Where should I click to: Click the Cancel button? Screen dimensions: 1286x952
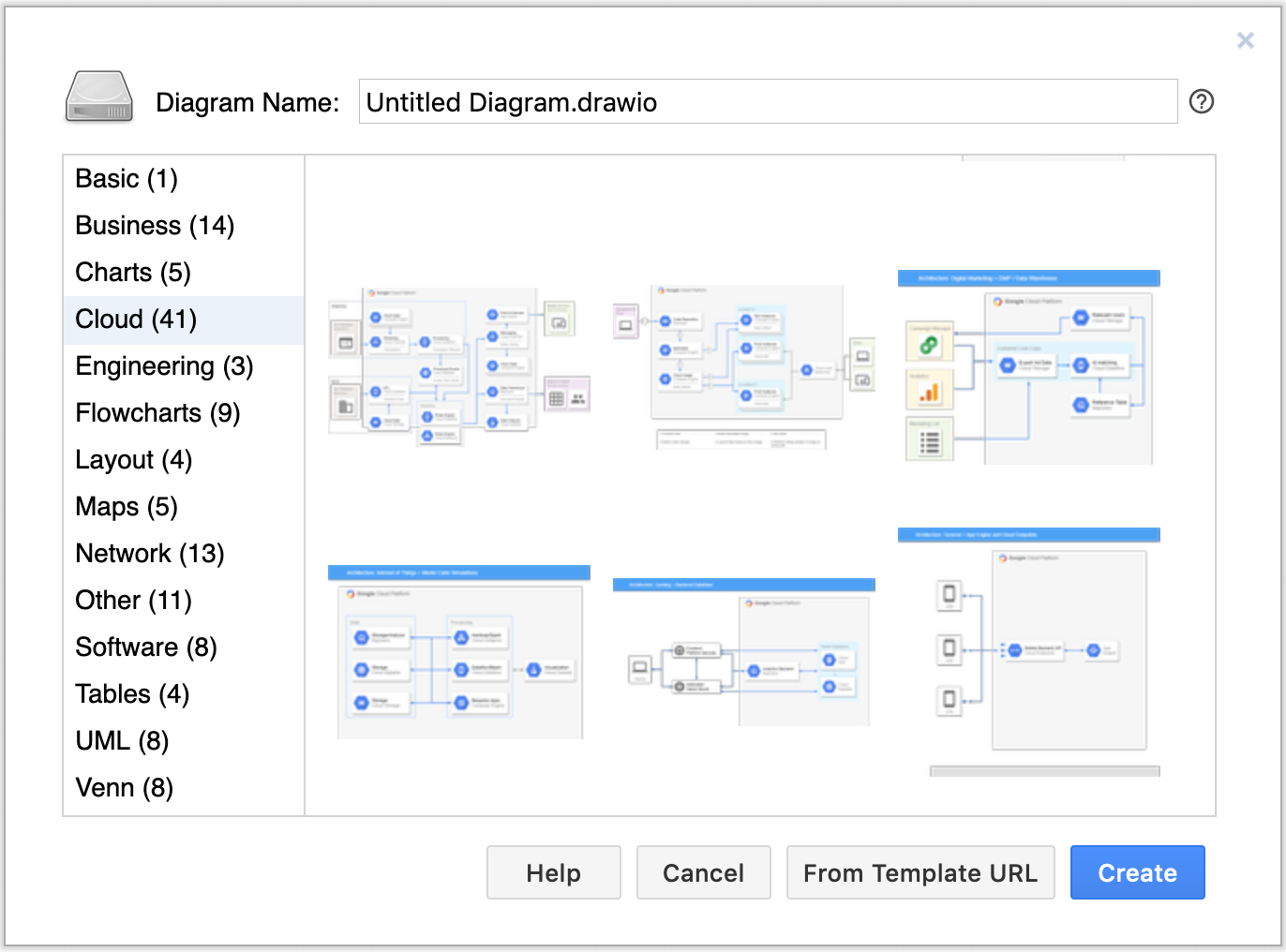pyautogui.click(x=704, y=872)
